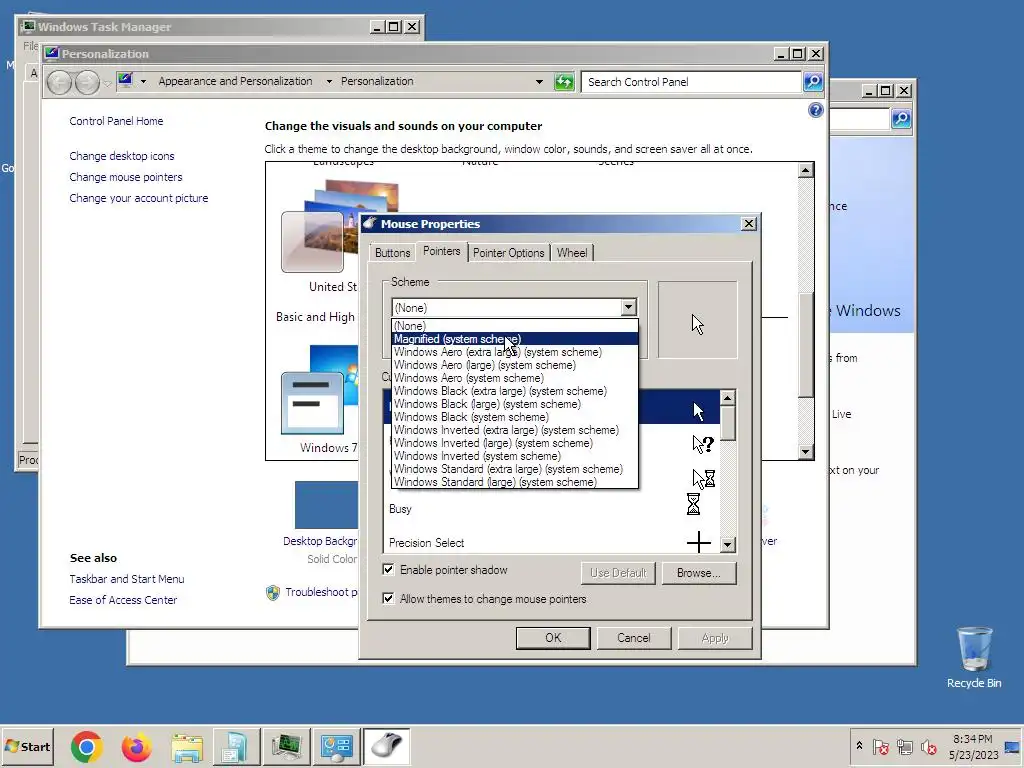Choose (None) in scheme list
Image resolution: width=1024 pixels, height=768 pixels.
(515, 326)
